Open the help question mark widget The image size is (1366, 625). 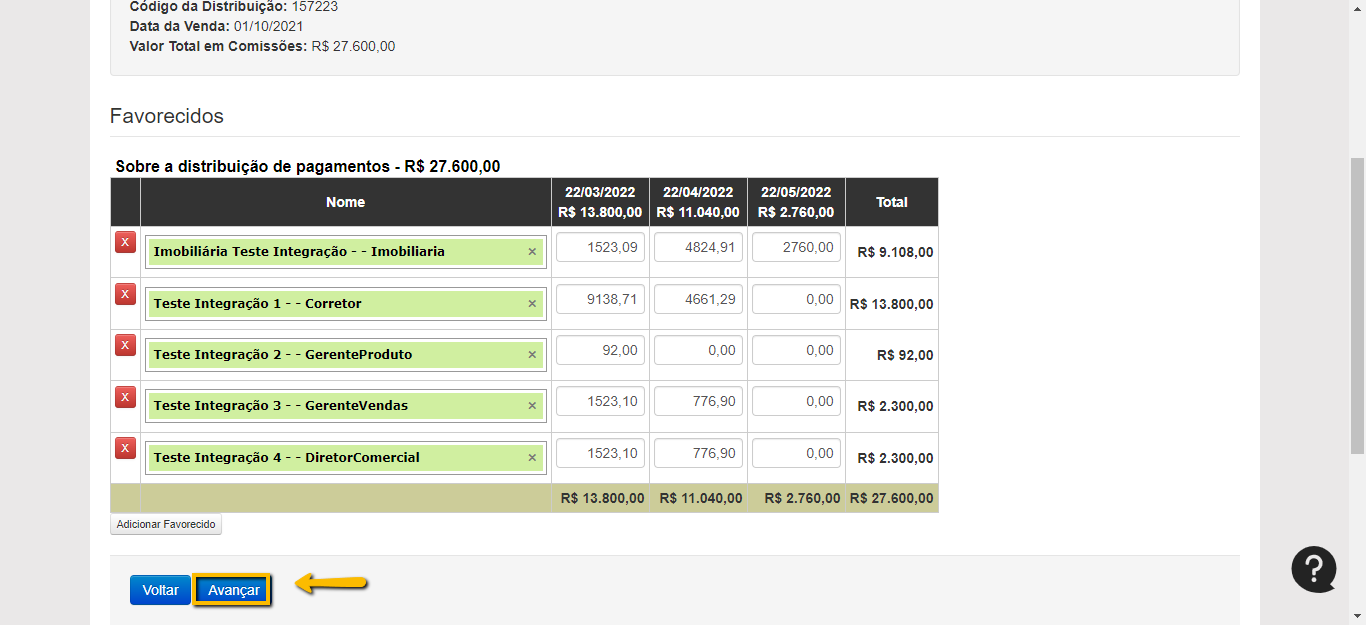1313,569
